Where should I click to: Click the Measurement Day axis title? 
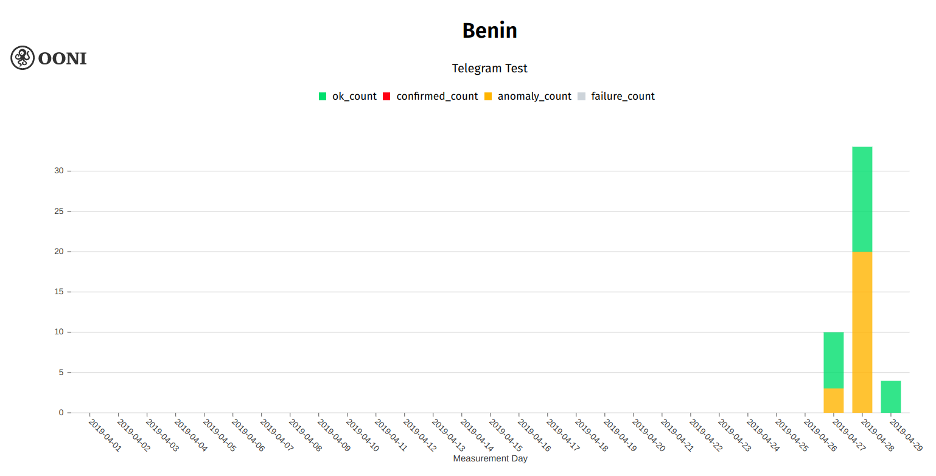(490, 459)
